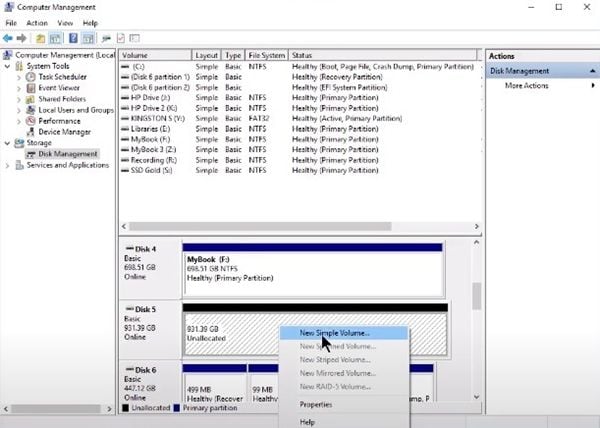The width and height of the screenshot is (600, 428).
Task: Go back with the blue Back arrow
Action: coord(8,38)
